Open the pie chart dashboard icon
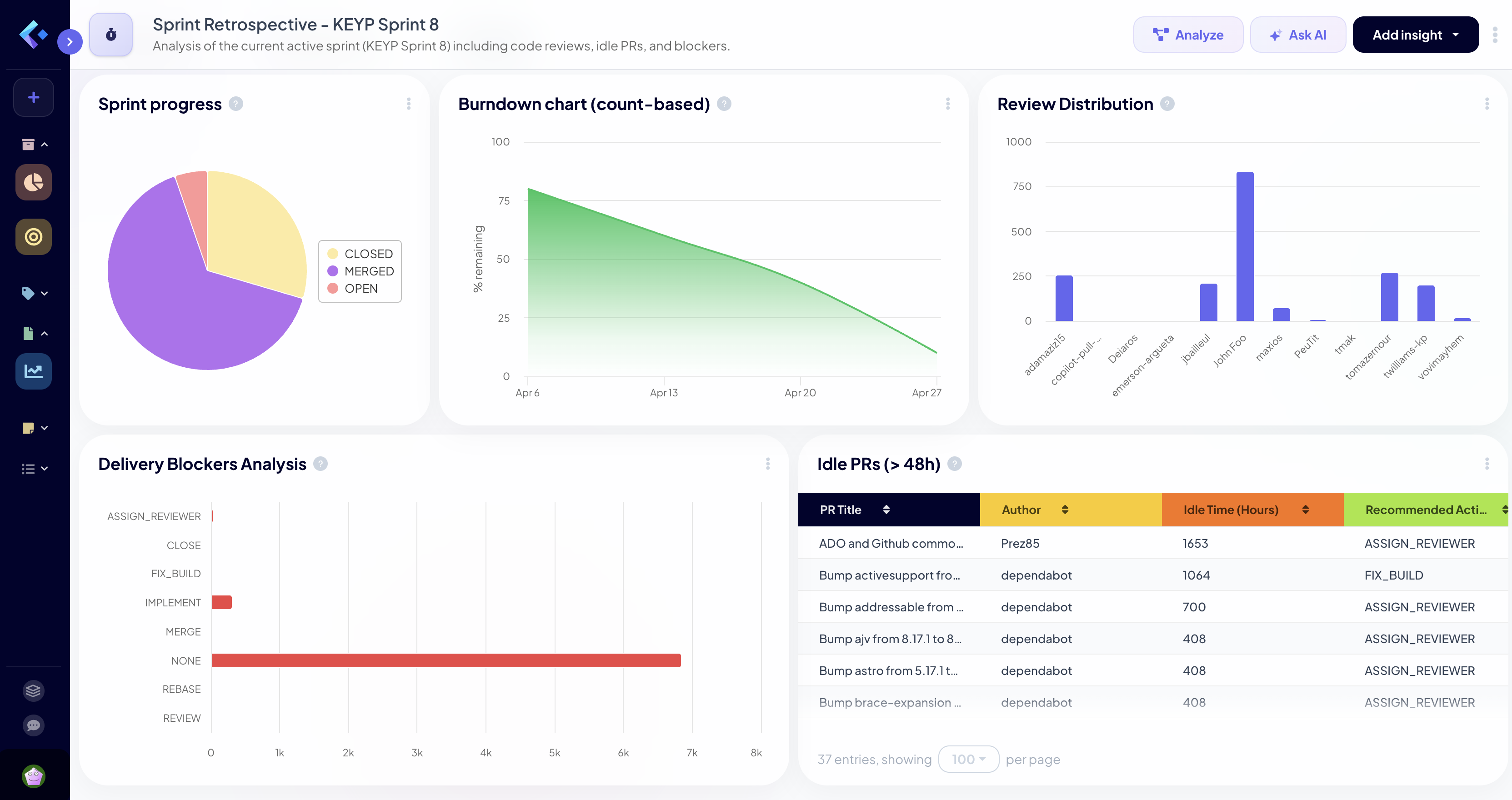The image size is (1512, 800). click(x=34, y=183)
